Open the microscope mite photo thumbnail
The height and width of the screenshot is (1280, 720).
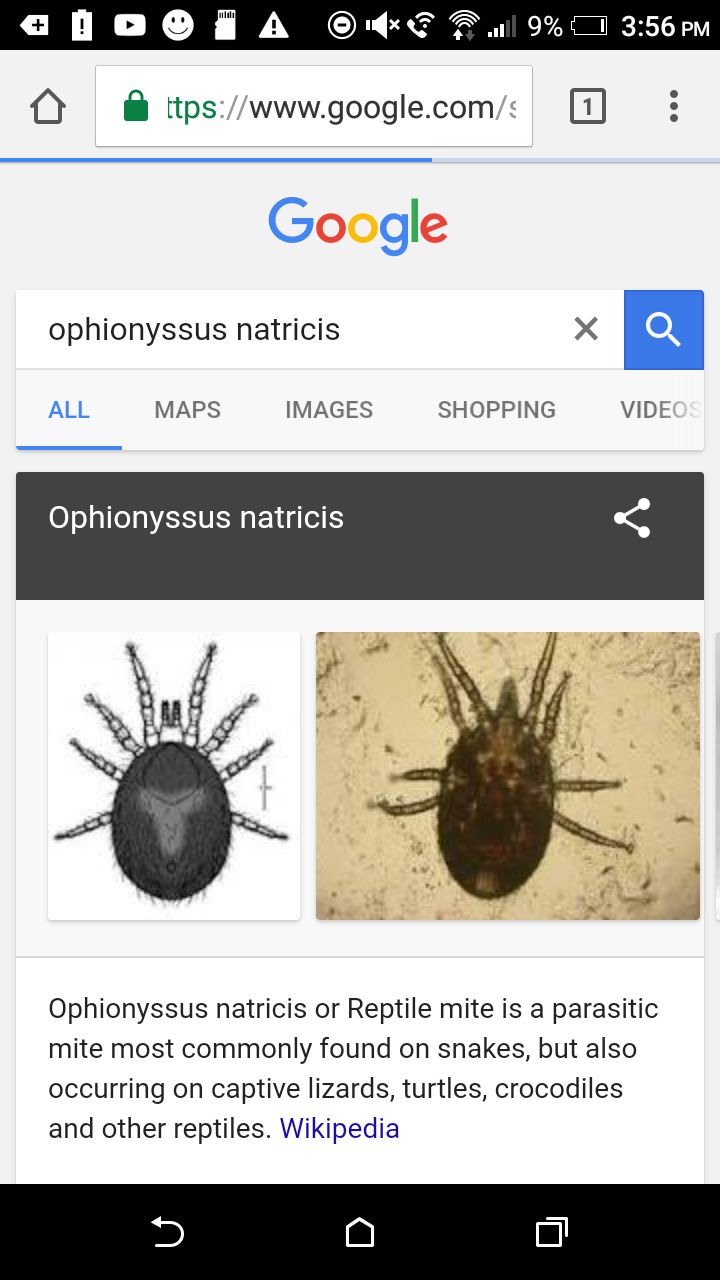(x=508, y=776)
